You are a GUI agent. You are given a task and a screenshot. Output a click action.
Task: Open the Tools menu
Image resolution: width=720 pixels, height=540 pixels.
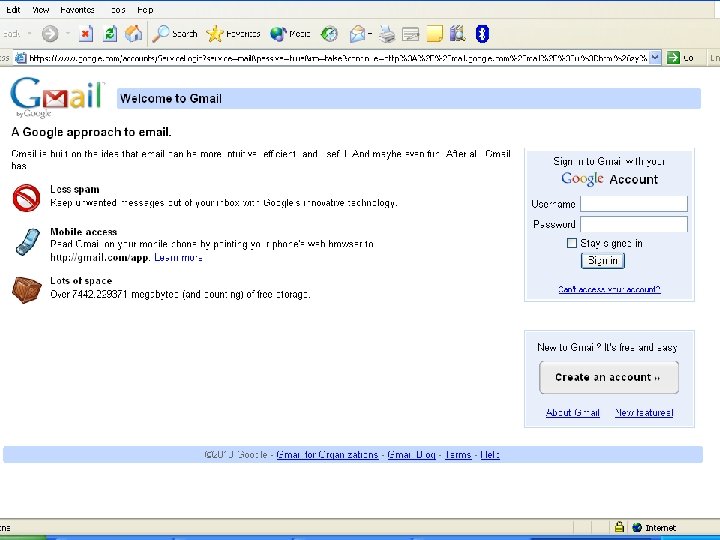coord(118,10)
